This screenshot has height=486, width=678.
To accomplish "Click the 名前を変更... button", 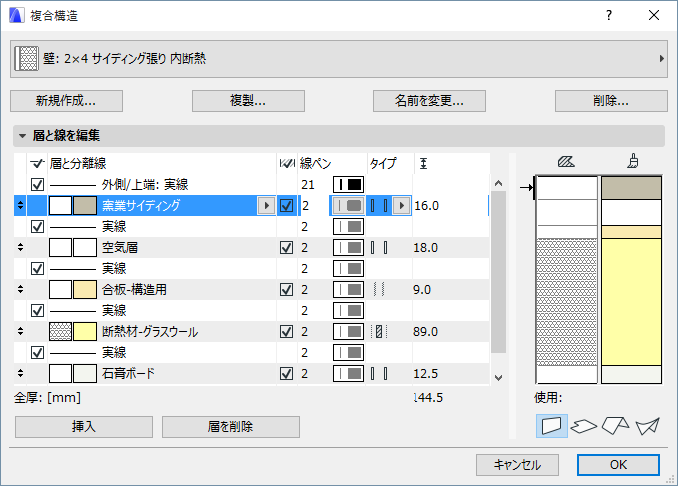I will click(x=429, y=101).
